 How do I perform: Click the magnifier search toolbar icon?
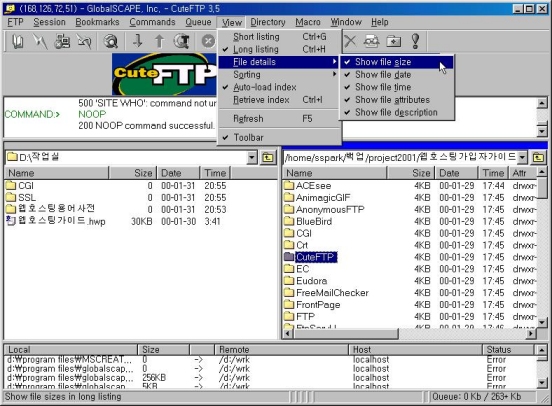pyautogui.click(x=111, y=42)
